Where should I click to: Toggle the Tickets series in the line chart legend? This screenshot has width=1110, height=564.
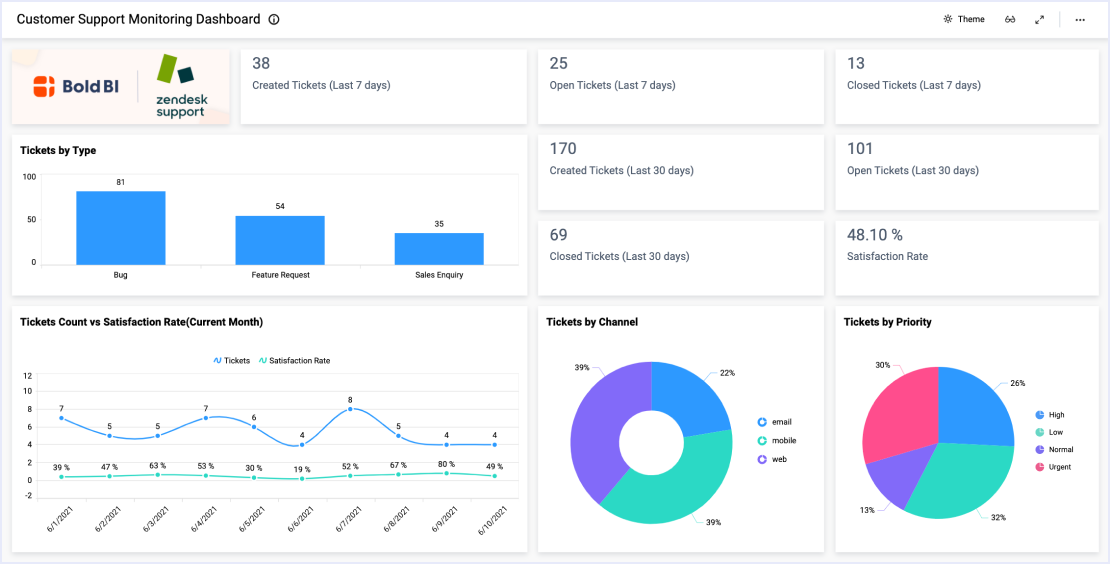(231, 360)
